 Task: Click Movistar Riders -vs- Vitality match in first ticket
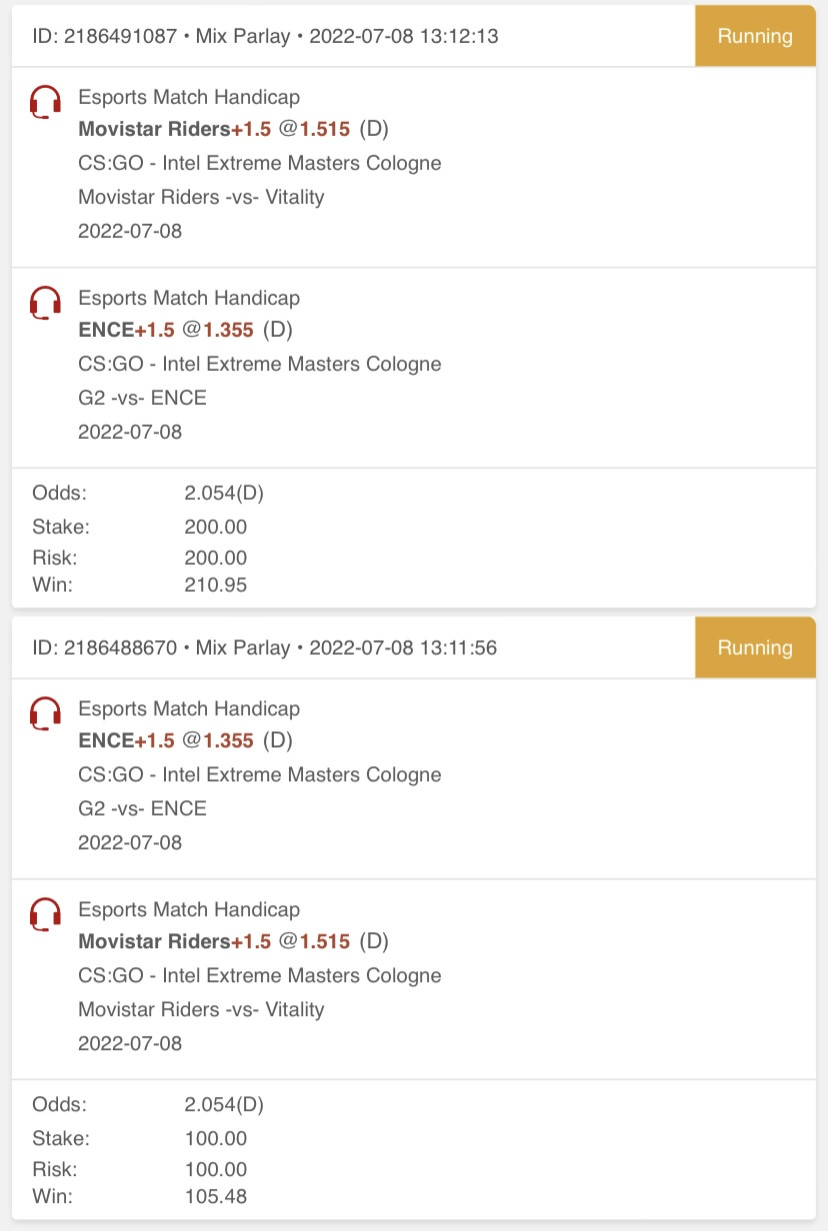click(201, 197)
